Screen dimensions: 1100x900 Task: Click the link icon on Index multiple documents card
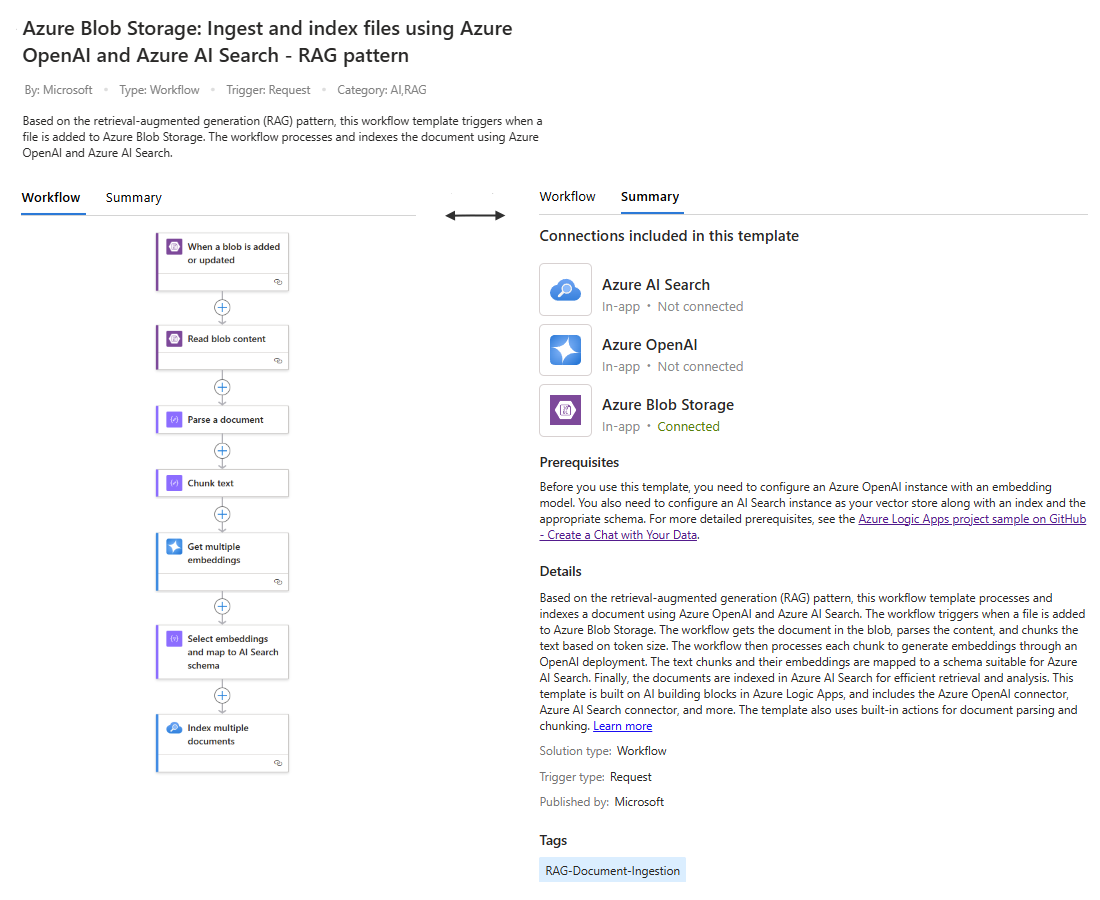[x=278, y=763]
